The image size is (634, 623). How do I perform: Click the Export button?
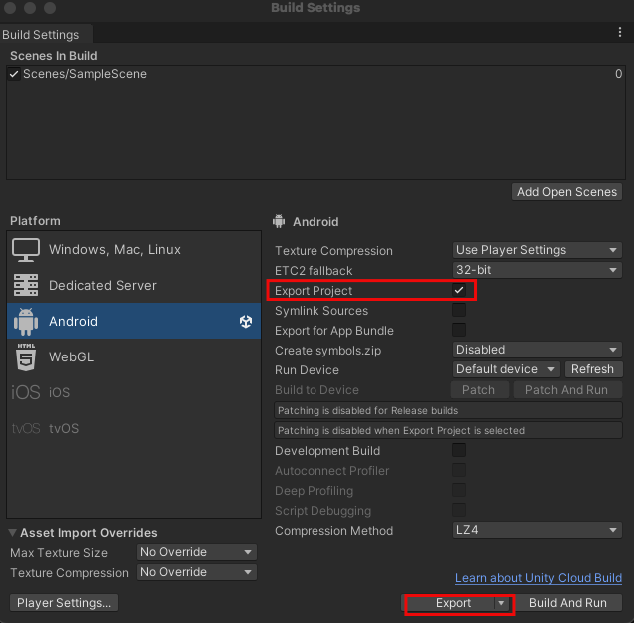(x=451, y=603)
